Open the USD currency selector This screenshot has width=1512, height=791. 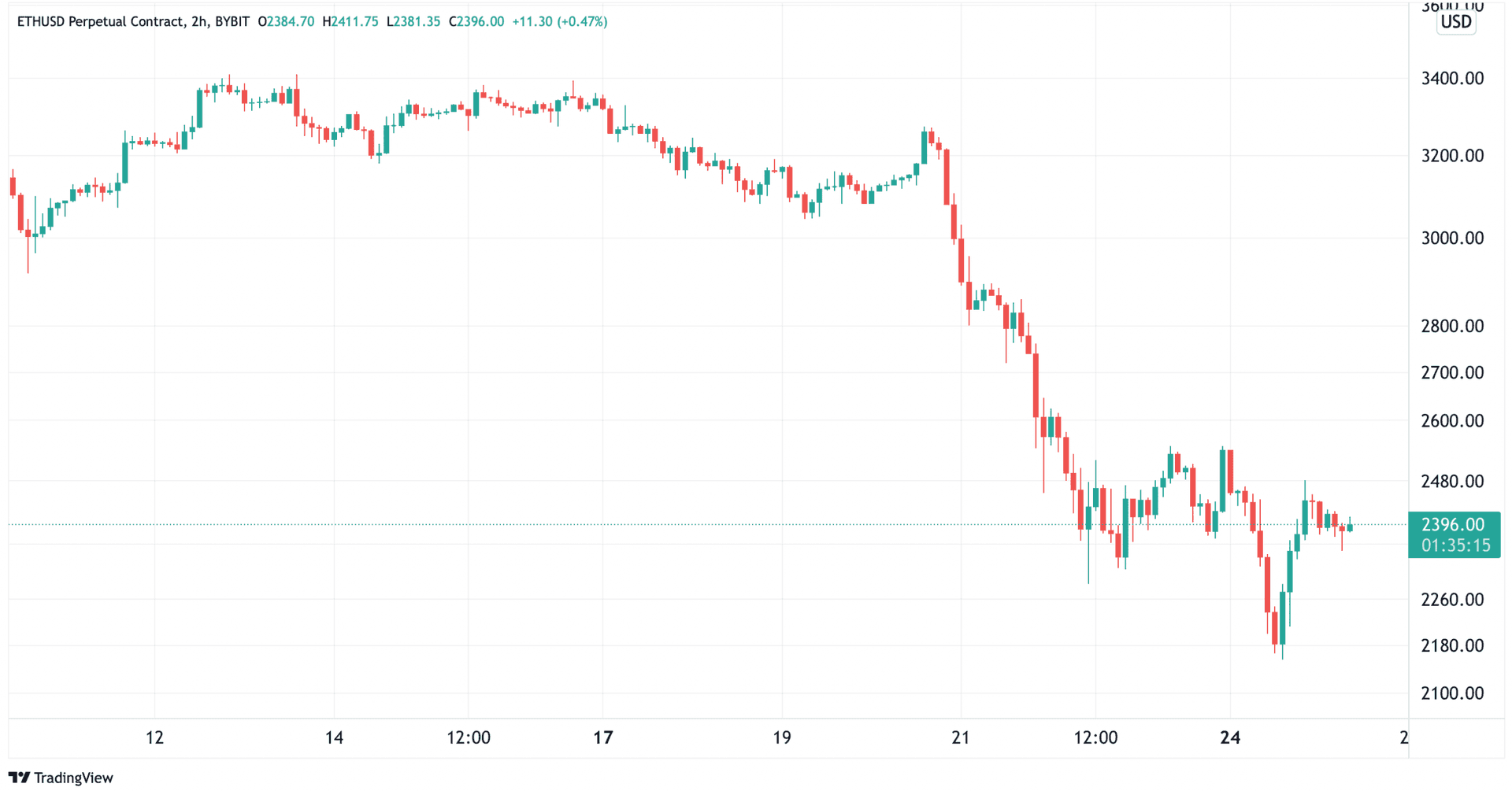coord(1455,22)
